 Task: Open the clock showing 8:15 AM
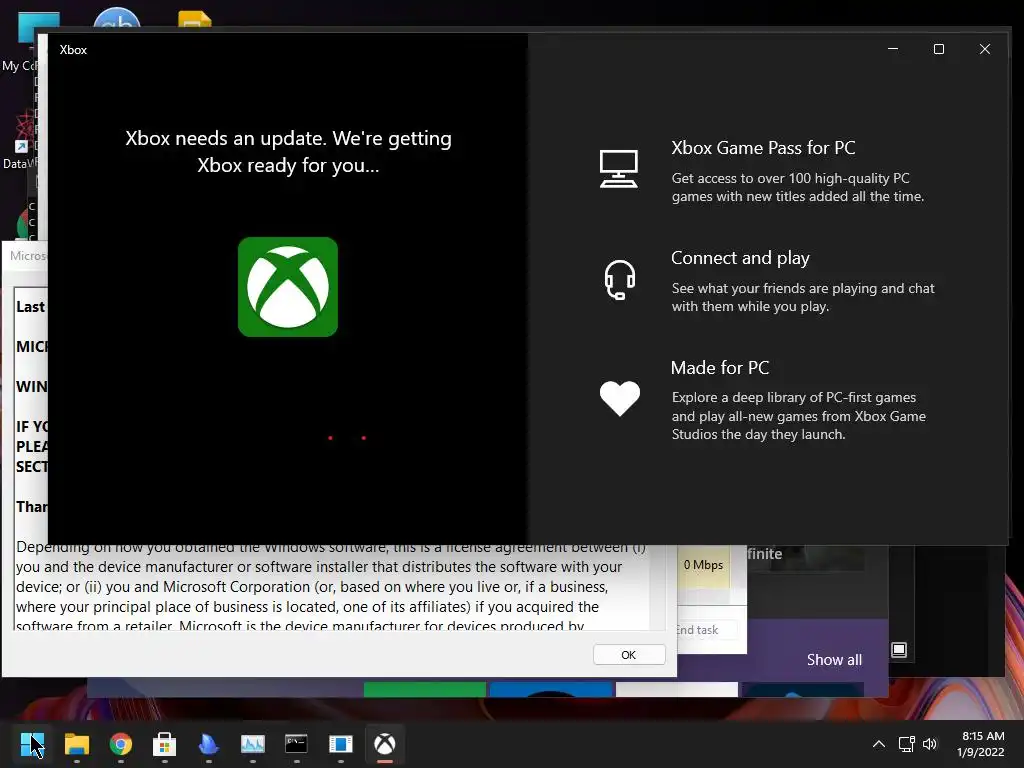coord(981,744)
